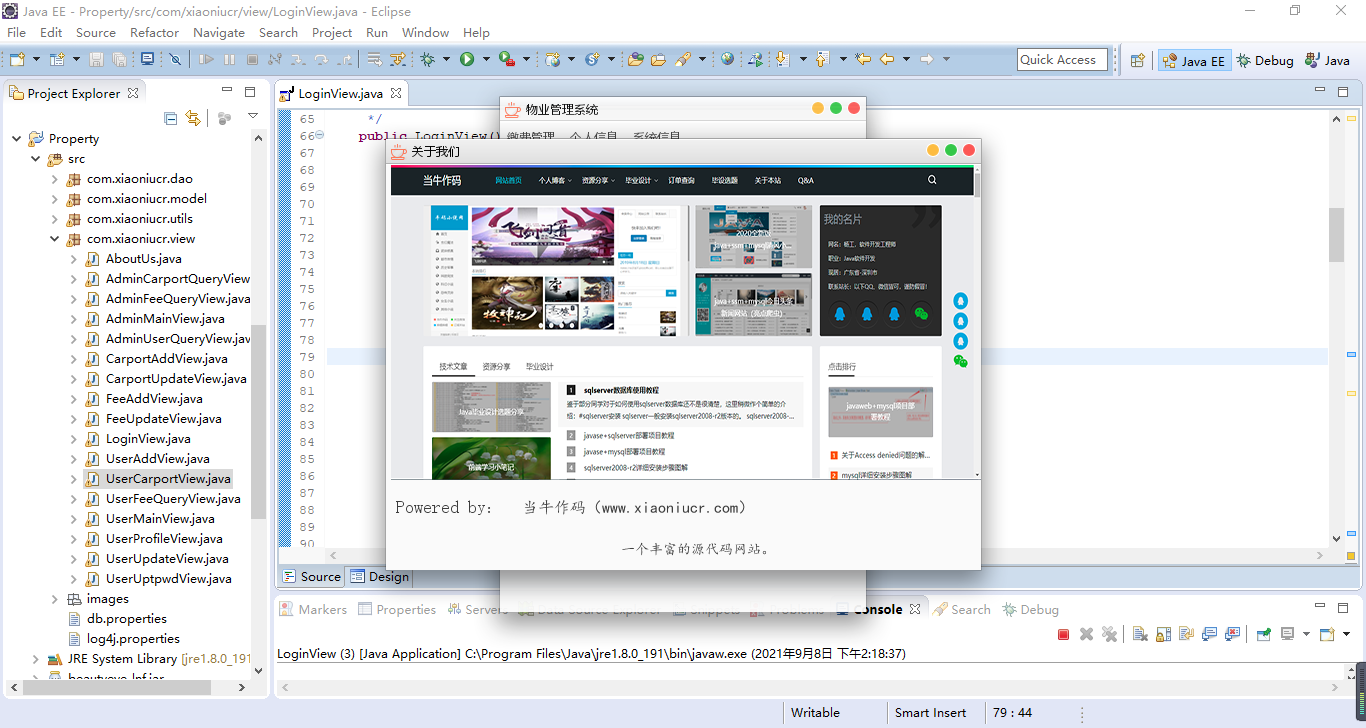Click 关于本站 in the web page nav
Screen dimensions: 1366x728
[x=768, y=181]
